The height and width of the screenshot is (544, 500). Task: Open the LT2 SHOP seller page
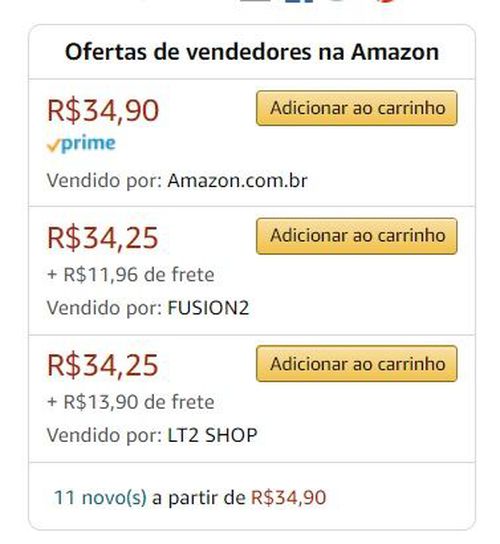(x=212, y=435)
